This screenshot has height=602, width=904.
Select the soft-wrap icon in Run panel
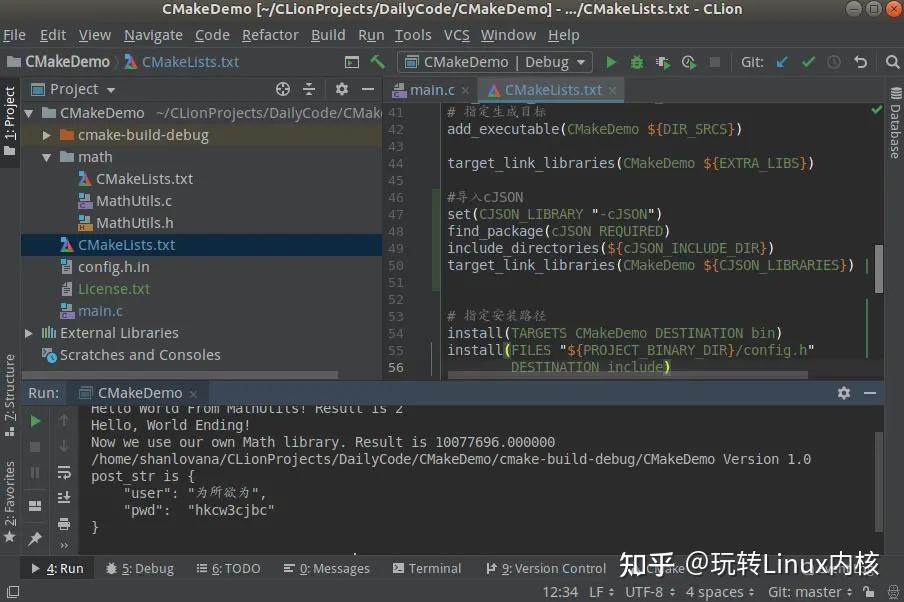click(x=64, y=473)
